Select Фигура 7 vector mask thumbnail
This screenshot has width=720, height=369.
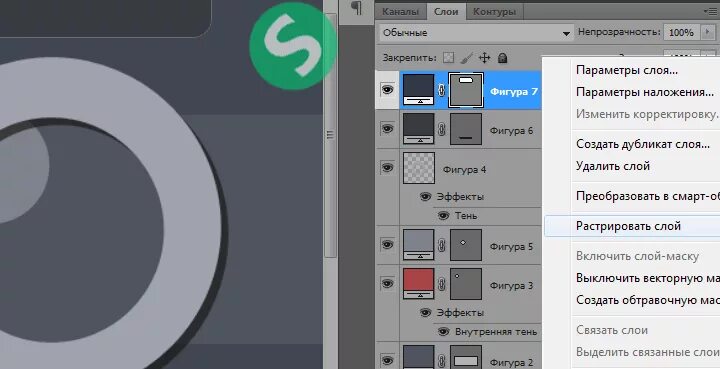[x=466, y=90]
